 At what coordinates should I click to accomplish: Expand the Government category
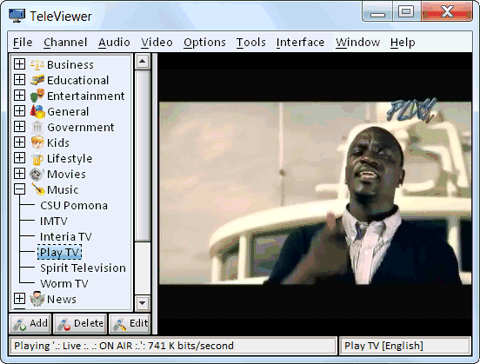click(x=19, y=127)
